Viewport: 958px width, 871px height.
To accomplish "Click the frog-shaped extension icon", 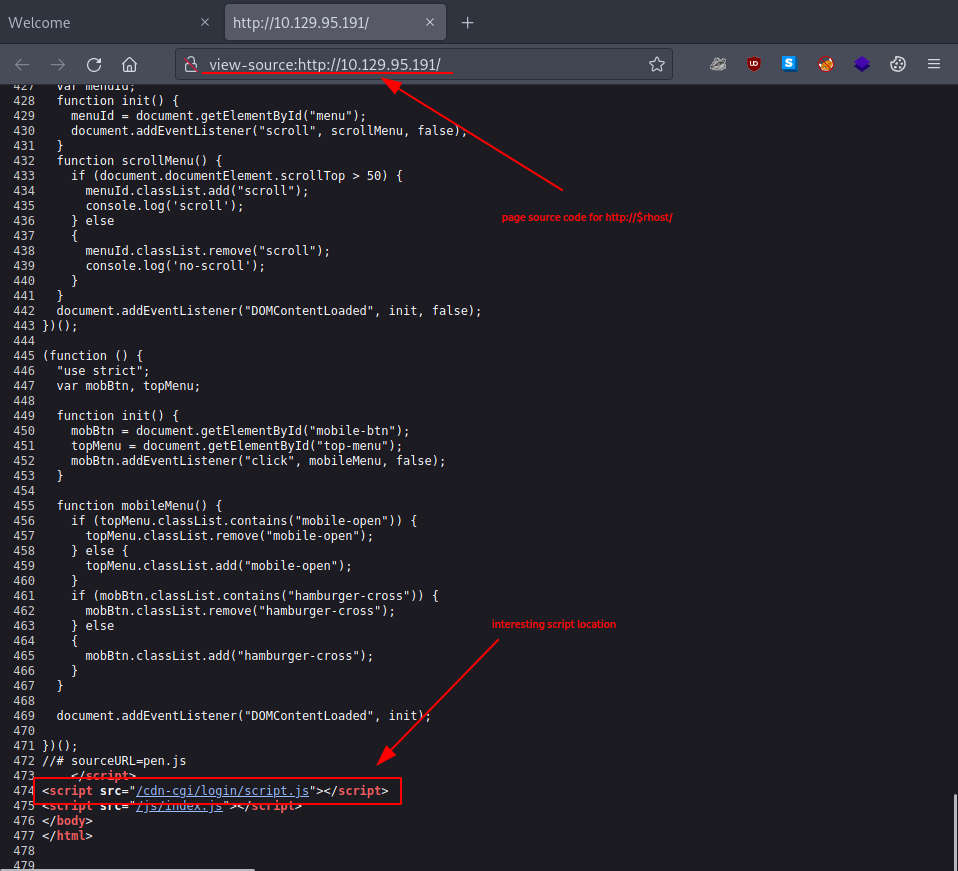I will pos(718,63).
